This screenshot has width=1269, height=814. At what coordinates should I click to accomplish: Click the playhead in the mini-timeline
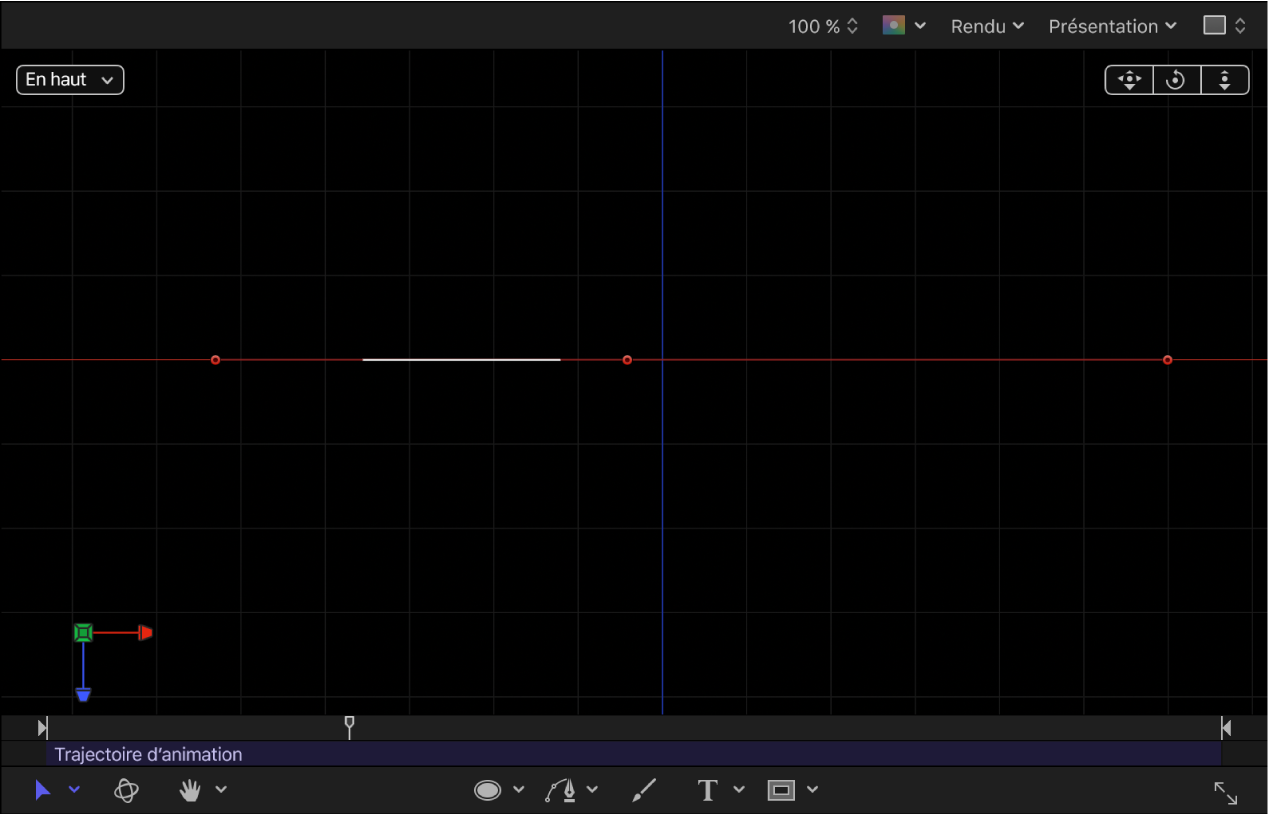click(349, 726)
